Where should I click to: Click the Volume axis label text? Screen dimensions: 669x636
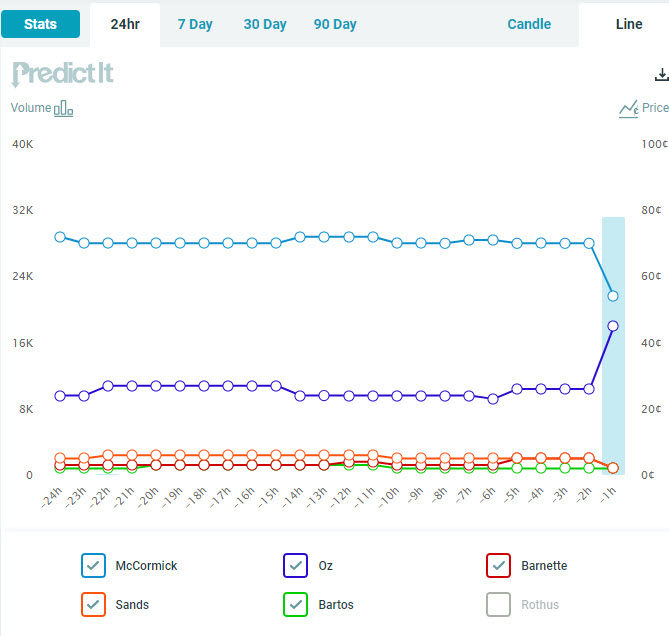(31, 107)
